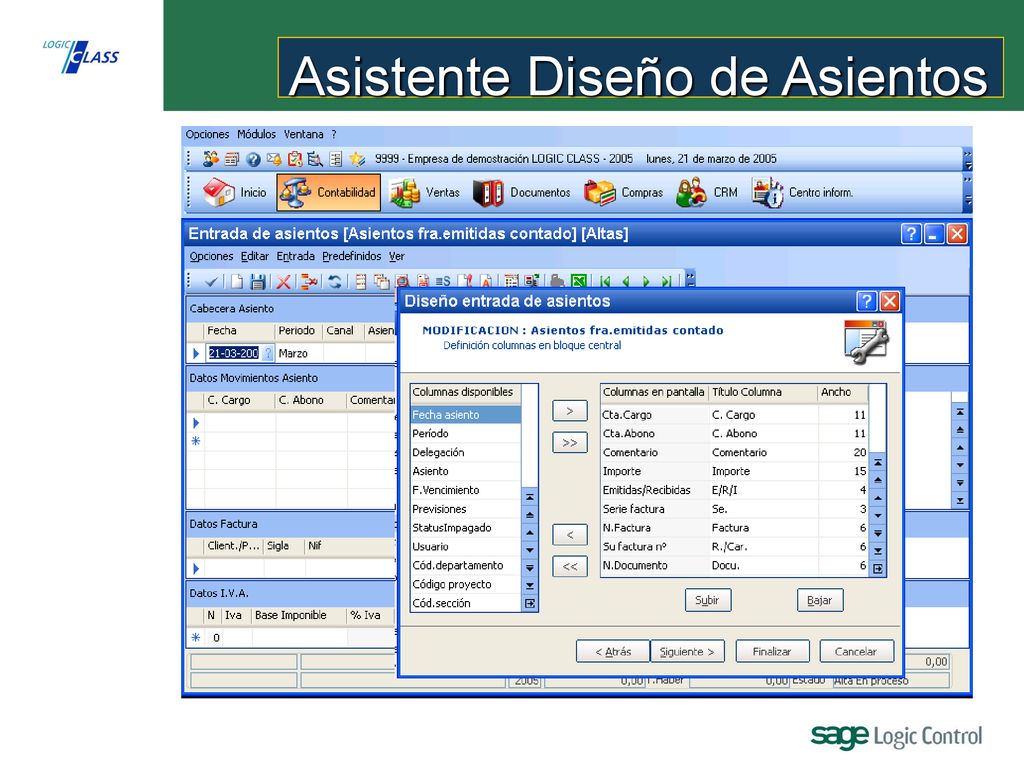The height and width of the screenshot is (768, 1024).
Task: Click the Bajar button
Action: pyautogui.click(x=820, y=600)
